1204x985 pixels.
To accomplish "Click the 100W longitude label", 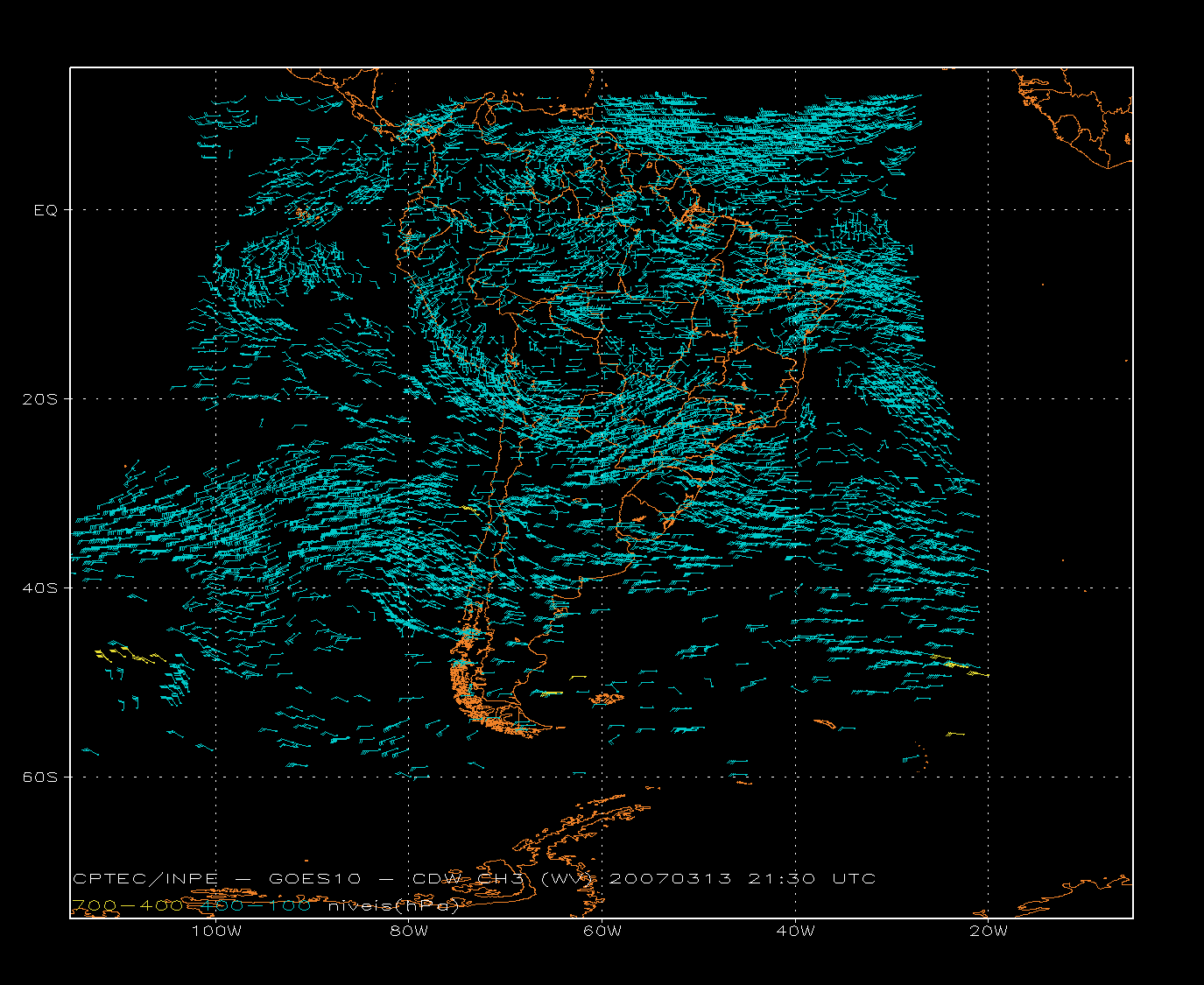I will (216, 931).
